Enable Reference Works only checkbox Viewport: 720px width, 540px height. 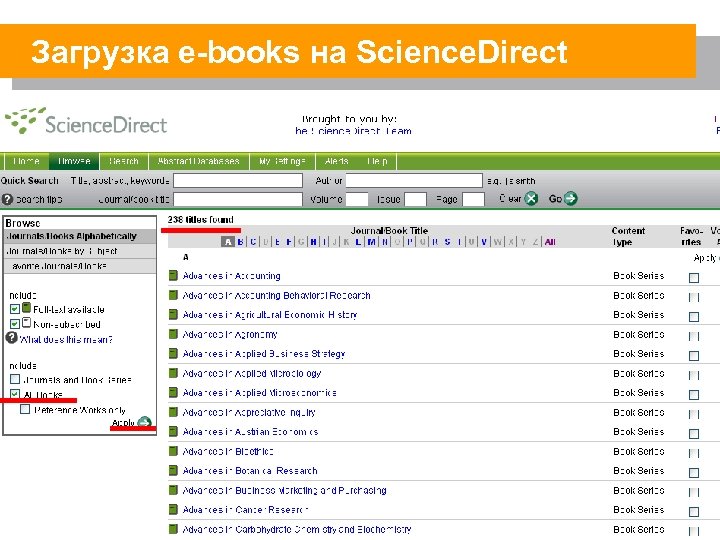[x=25, y=409]
